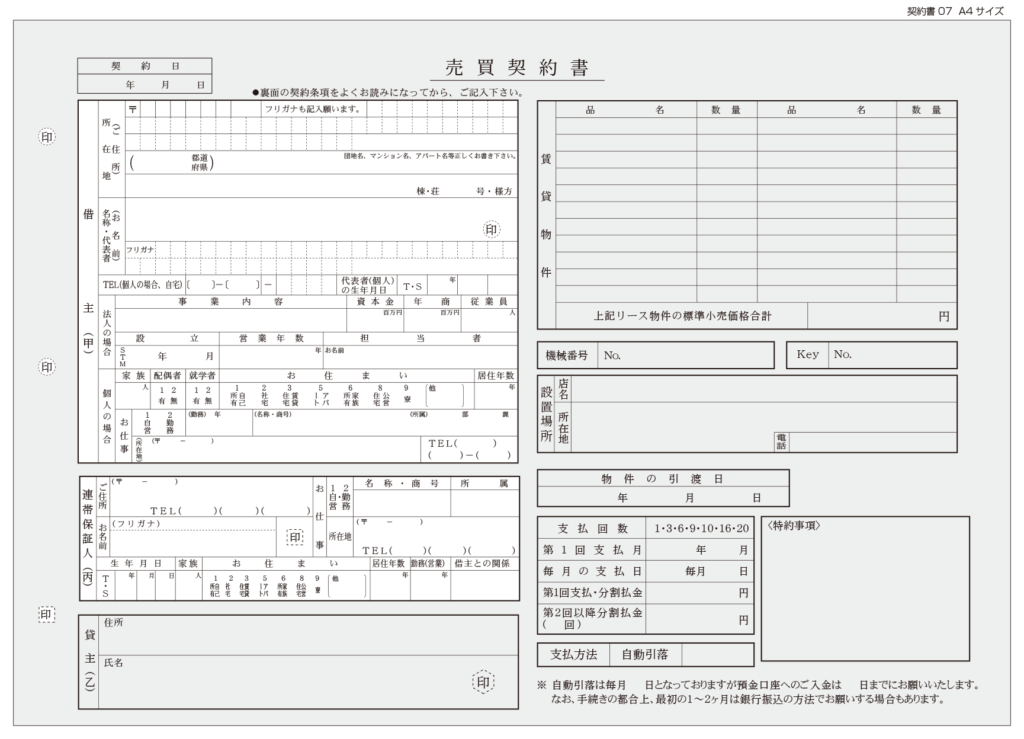Click the round 印 seal in lender section

pos(483,682)
